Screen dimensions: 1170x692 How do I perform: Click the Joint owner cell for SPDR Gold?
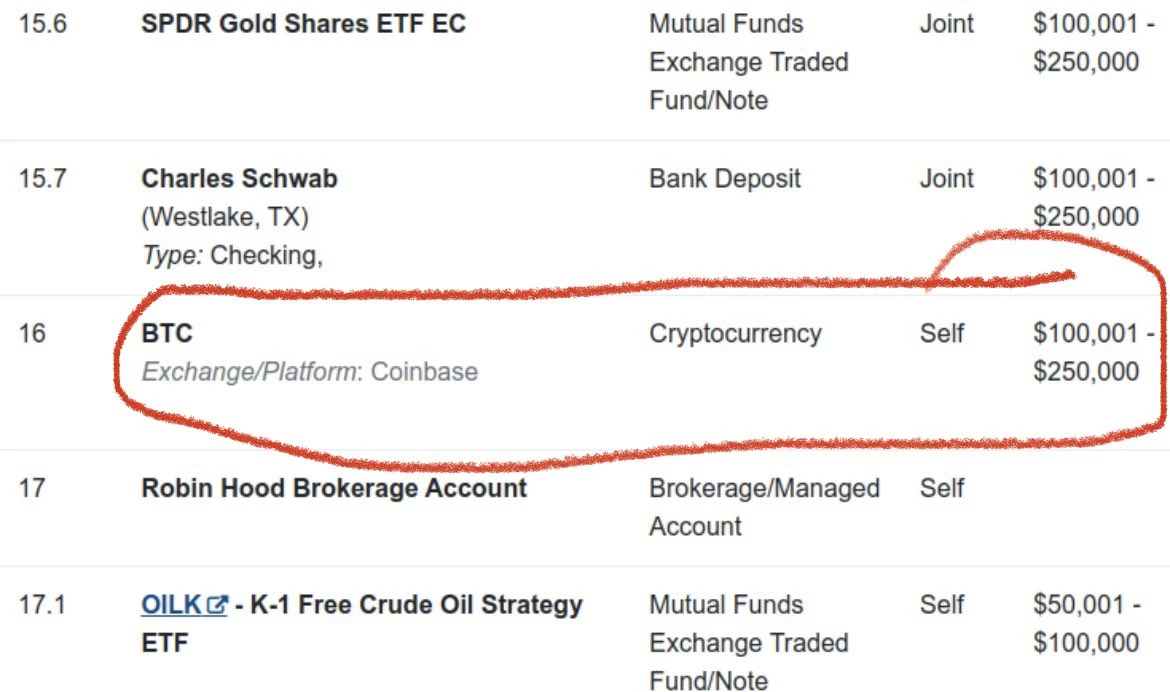point(946,23)
